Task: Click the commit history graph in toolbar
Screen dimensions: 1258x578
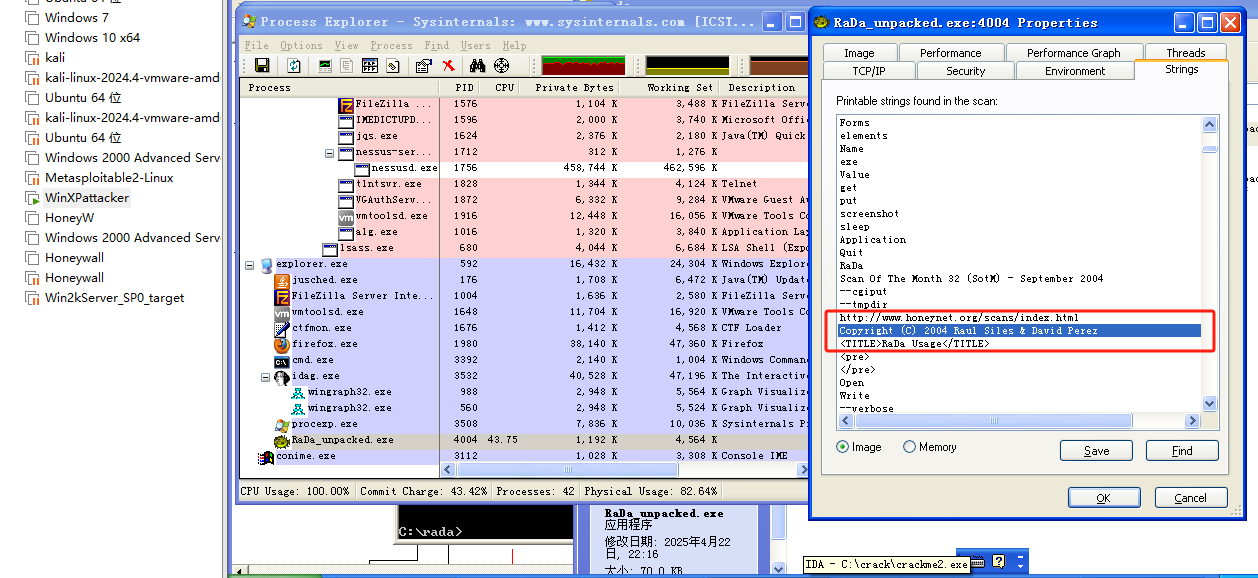Action: coord(687,65)
